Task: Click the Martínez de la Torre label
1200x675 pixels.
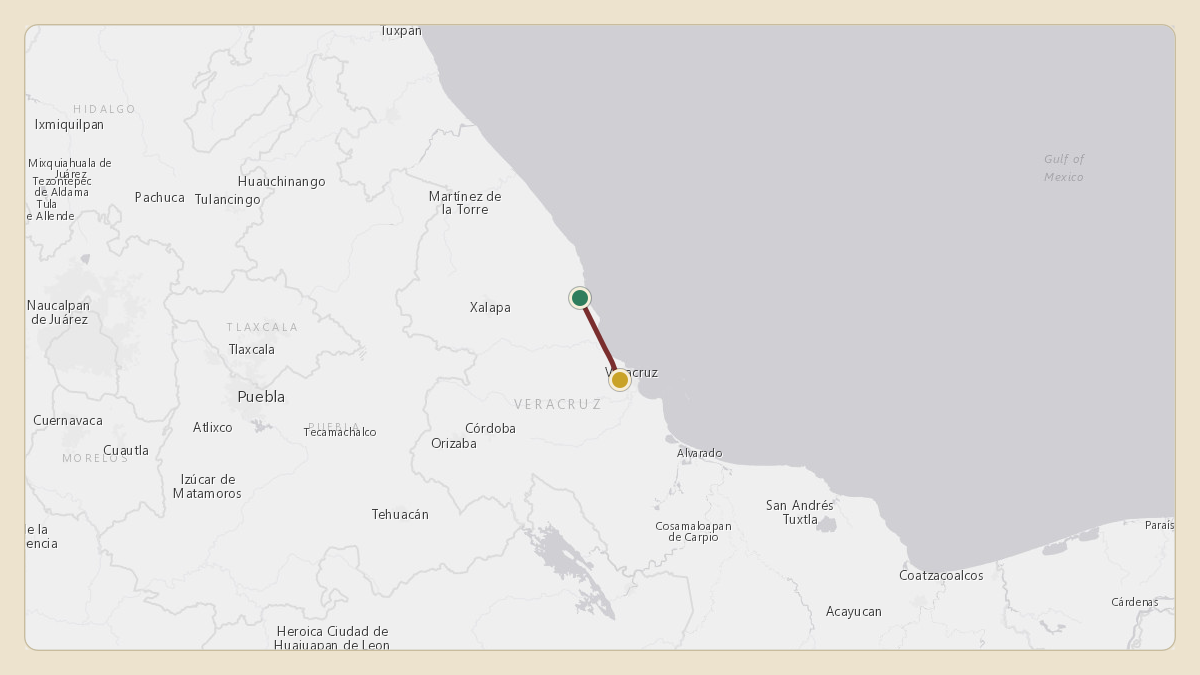Action: point(465,203)
